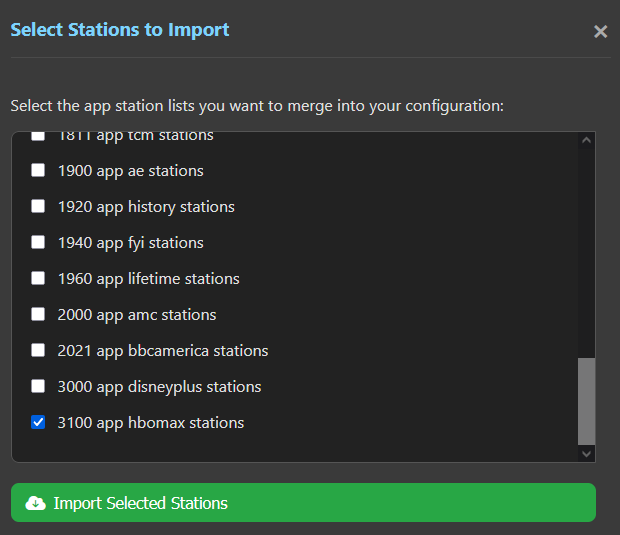Click the '1960 app lifetime stations' label

click(x=149, y=279)
